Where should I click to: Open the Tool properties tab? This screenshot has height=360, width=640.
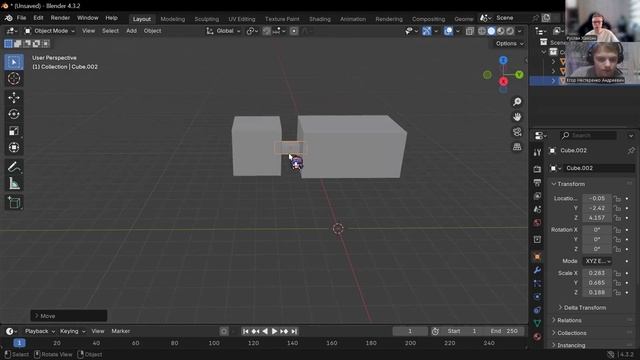(537, 152)
